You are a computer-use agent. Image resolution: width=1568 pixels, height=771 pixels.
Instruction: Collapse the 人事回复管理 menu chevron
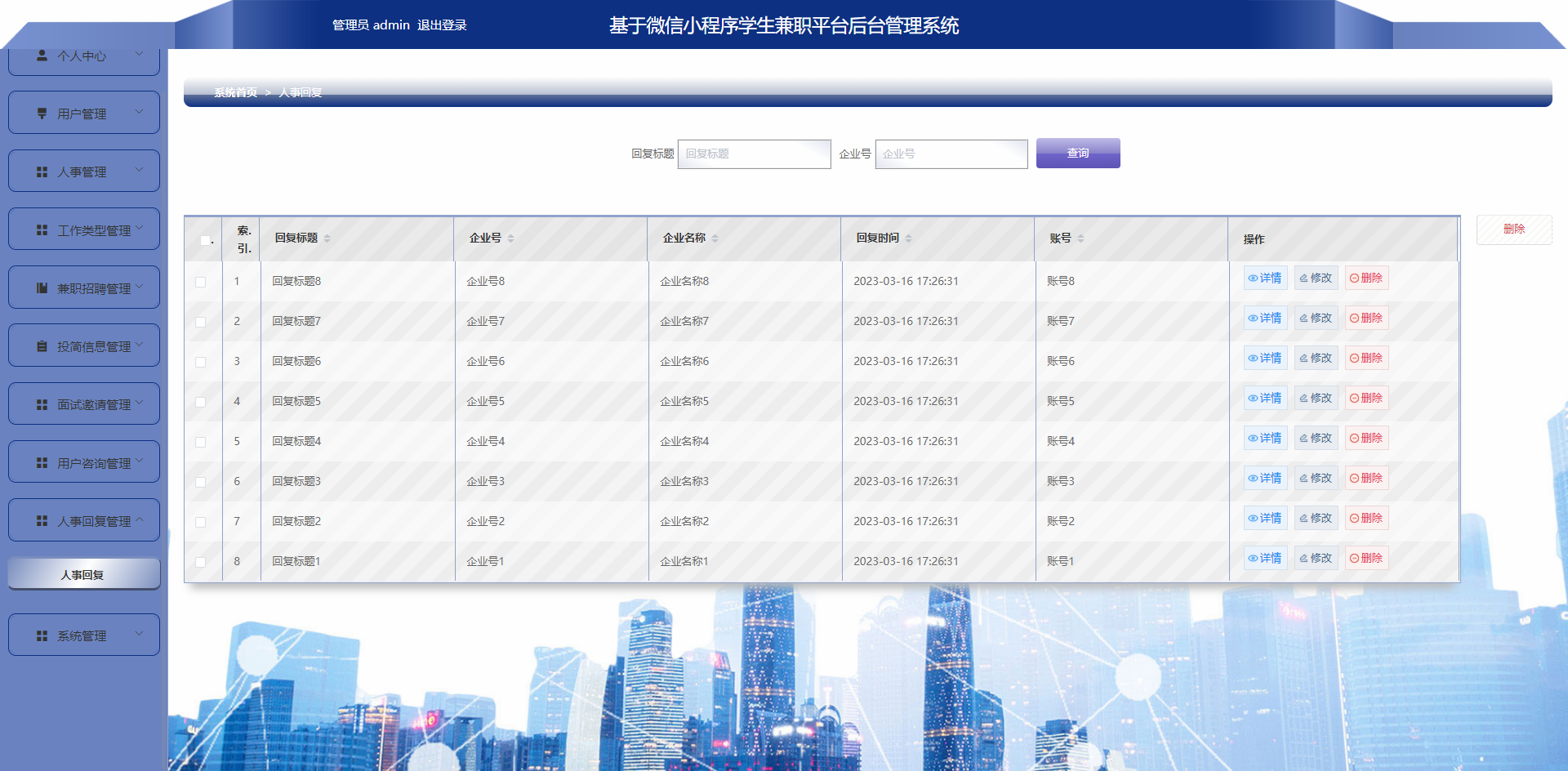tap(139, 519)
